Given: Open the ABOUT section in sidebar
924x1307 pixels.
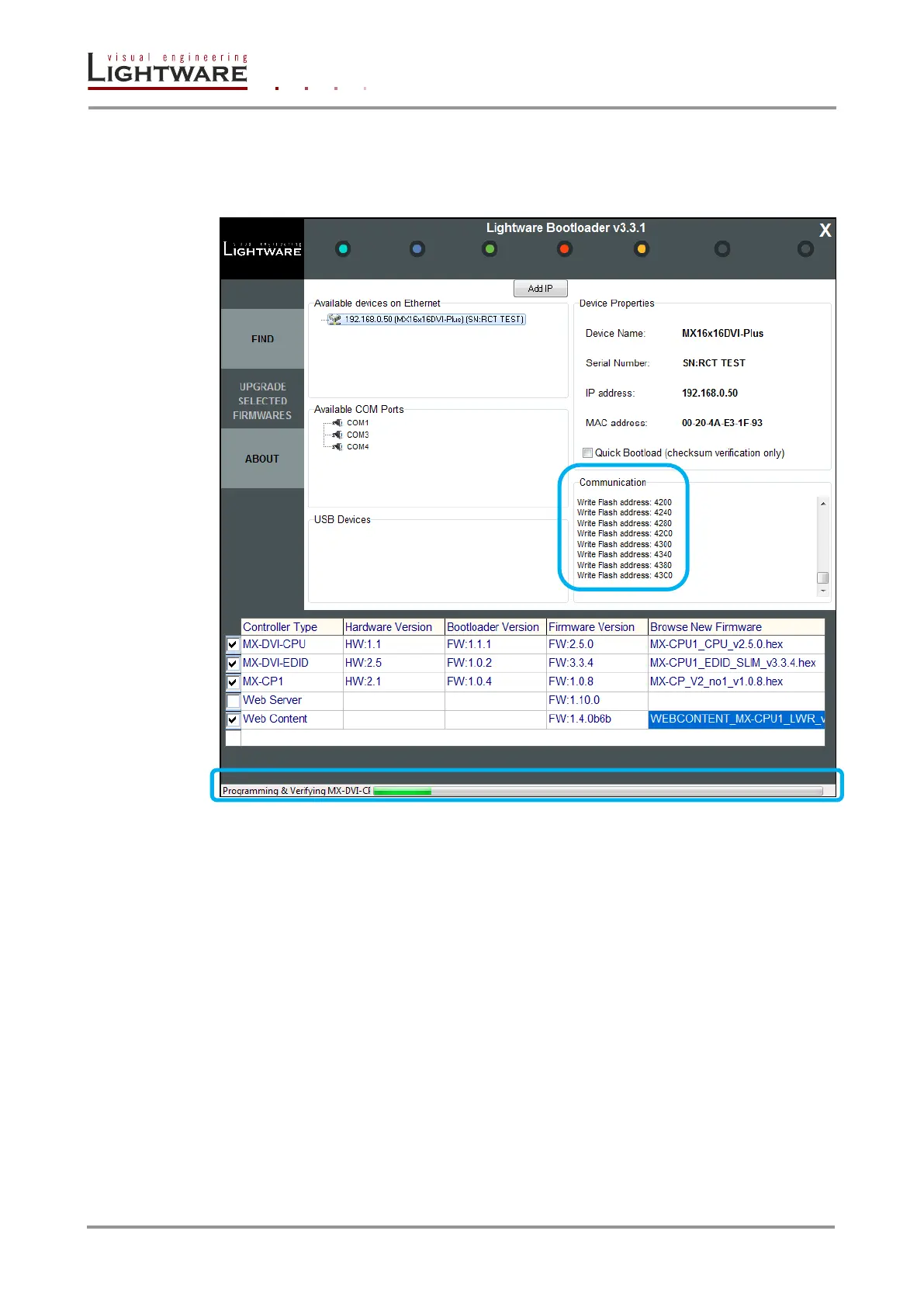Looking at the screenshot, I should pos(262,459).
